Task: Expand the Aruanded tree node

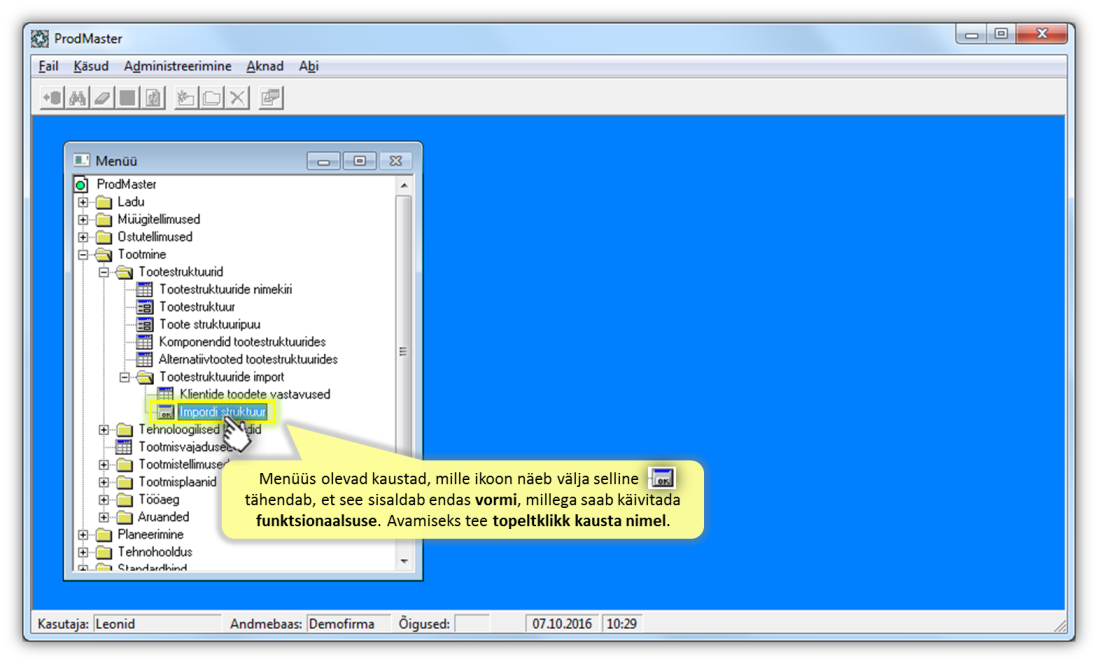Action: pyautogui.click(x=104, y=517)
